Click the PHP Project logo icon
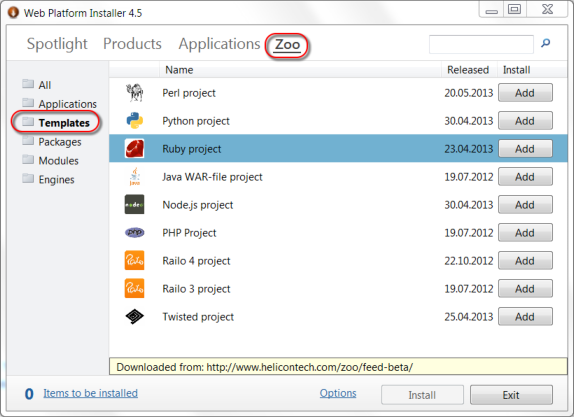The width and height of the screenshot is (574, 417). (134, 232)
